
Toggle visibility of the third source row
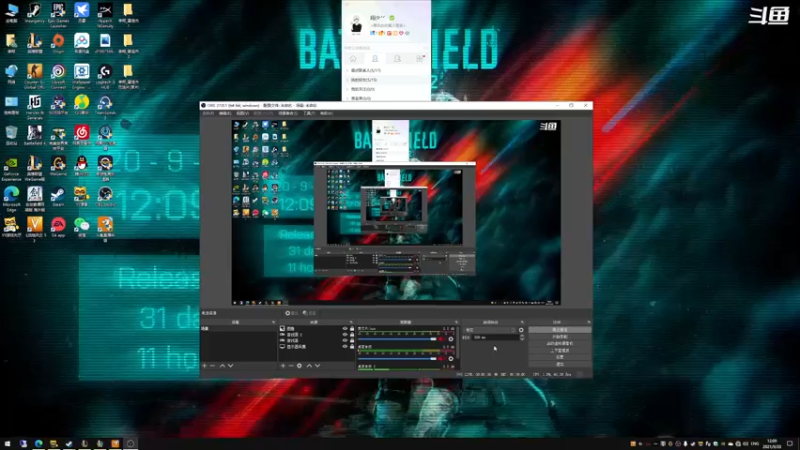[345, 340]
